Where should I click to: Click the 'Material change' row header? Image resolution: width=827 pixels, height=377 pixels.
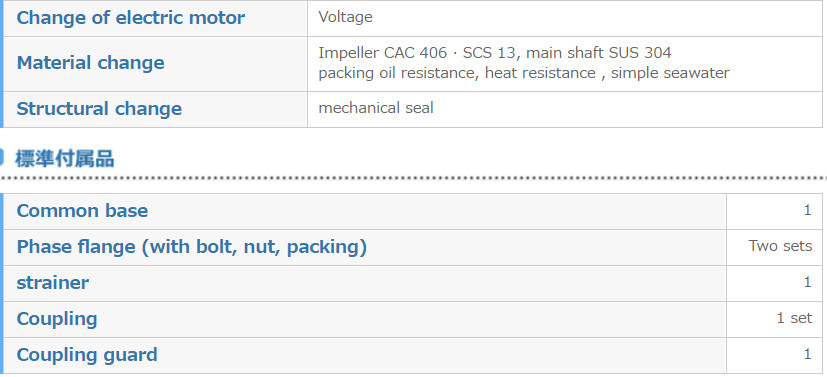[x=90, y=63]
